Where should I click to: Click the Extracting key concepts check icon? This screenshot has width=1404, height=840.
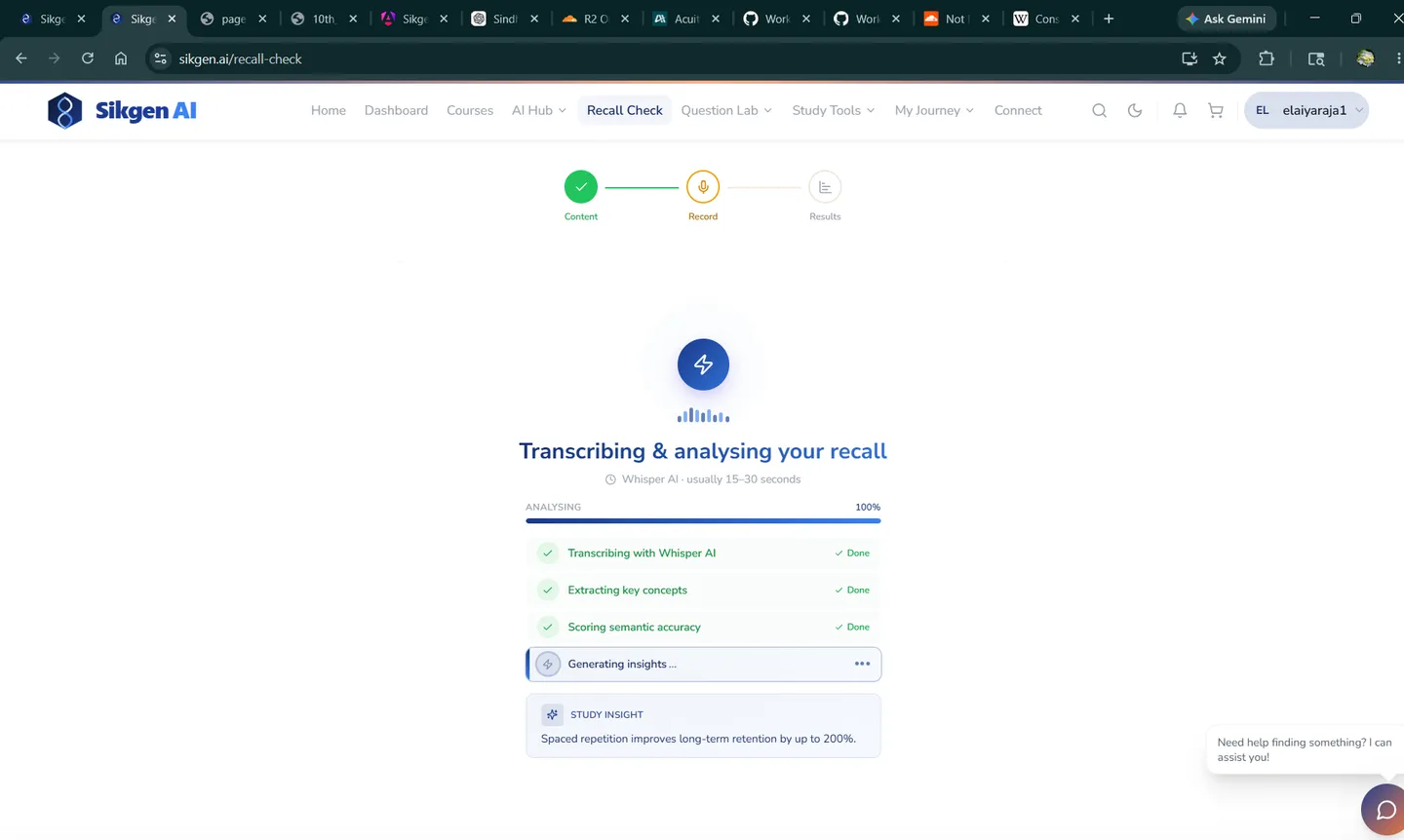548,590
